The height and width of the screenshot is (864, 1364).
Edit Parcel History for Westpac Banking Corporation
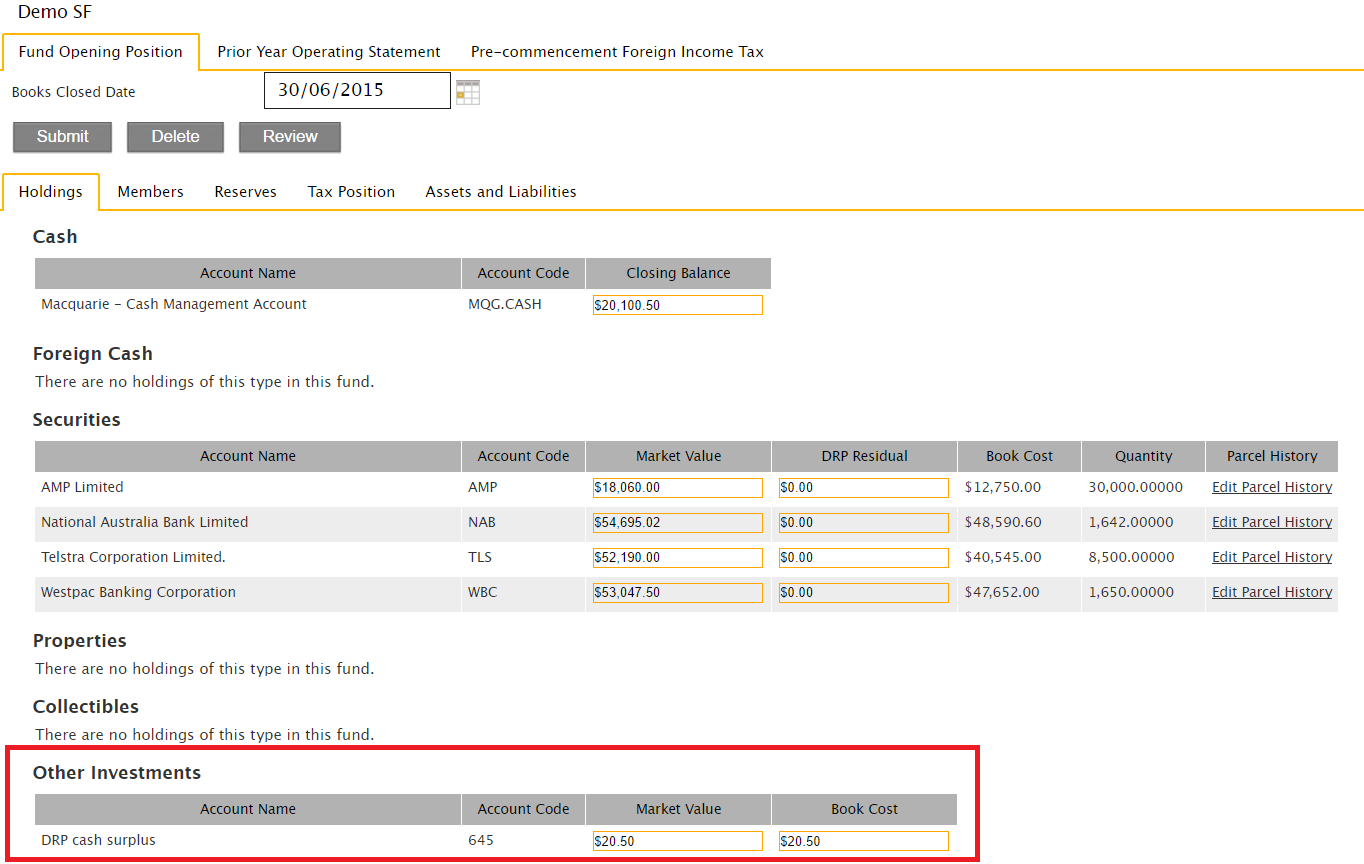tap(1271, 591)
